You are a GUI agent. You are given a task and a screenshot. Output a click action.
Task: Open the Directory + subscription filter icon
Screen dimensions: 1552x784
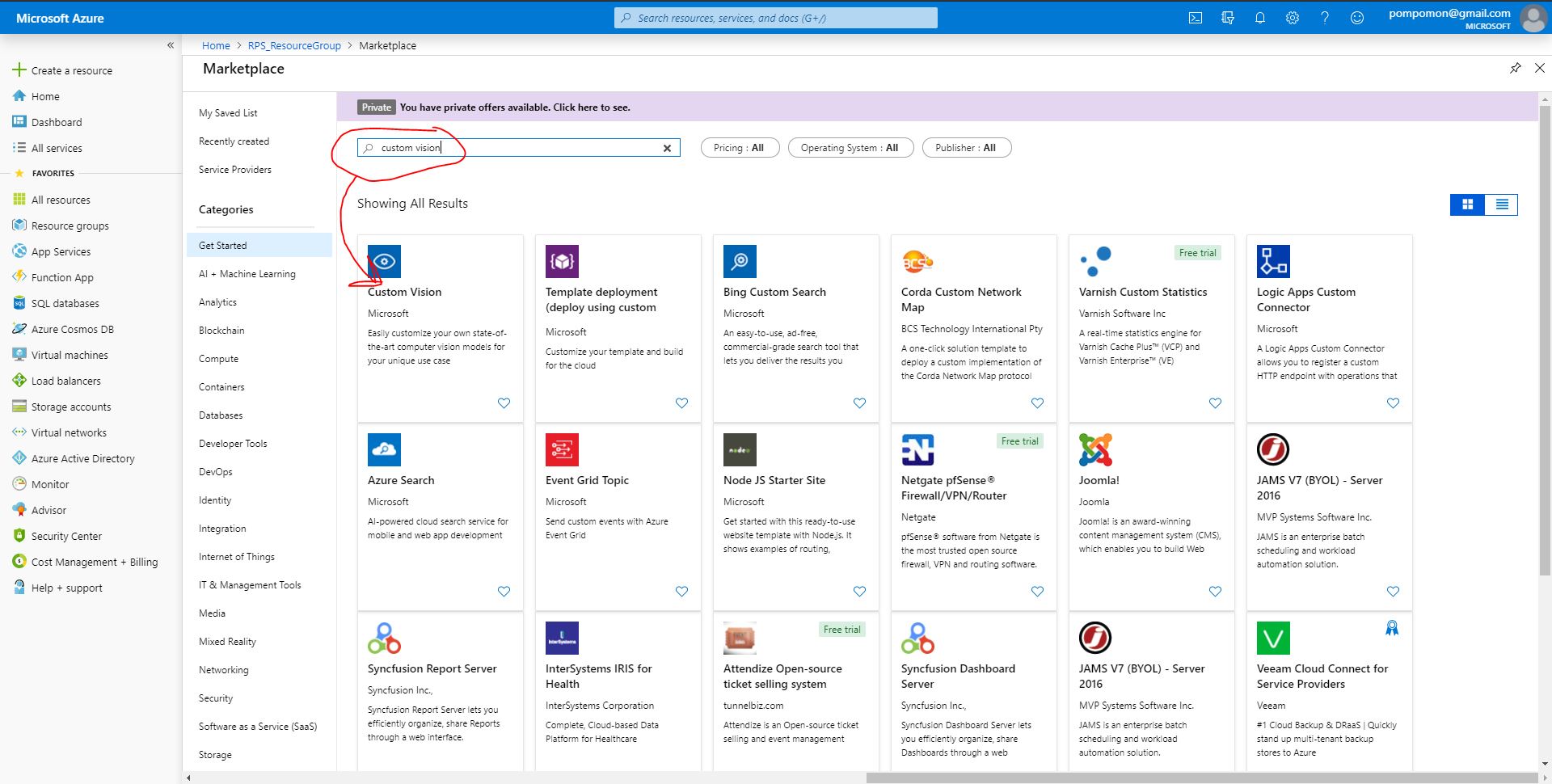tap(1227, 18)
